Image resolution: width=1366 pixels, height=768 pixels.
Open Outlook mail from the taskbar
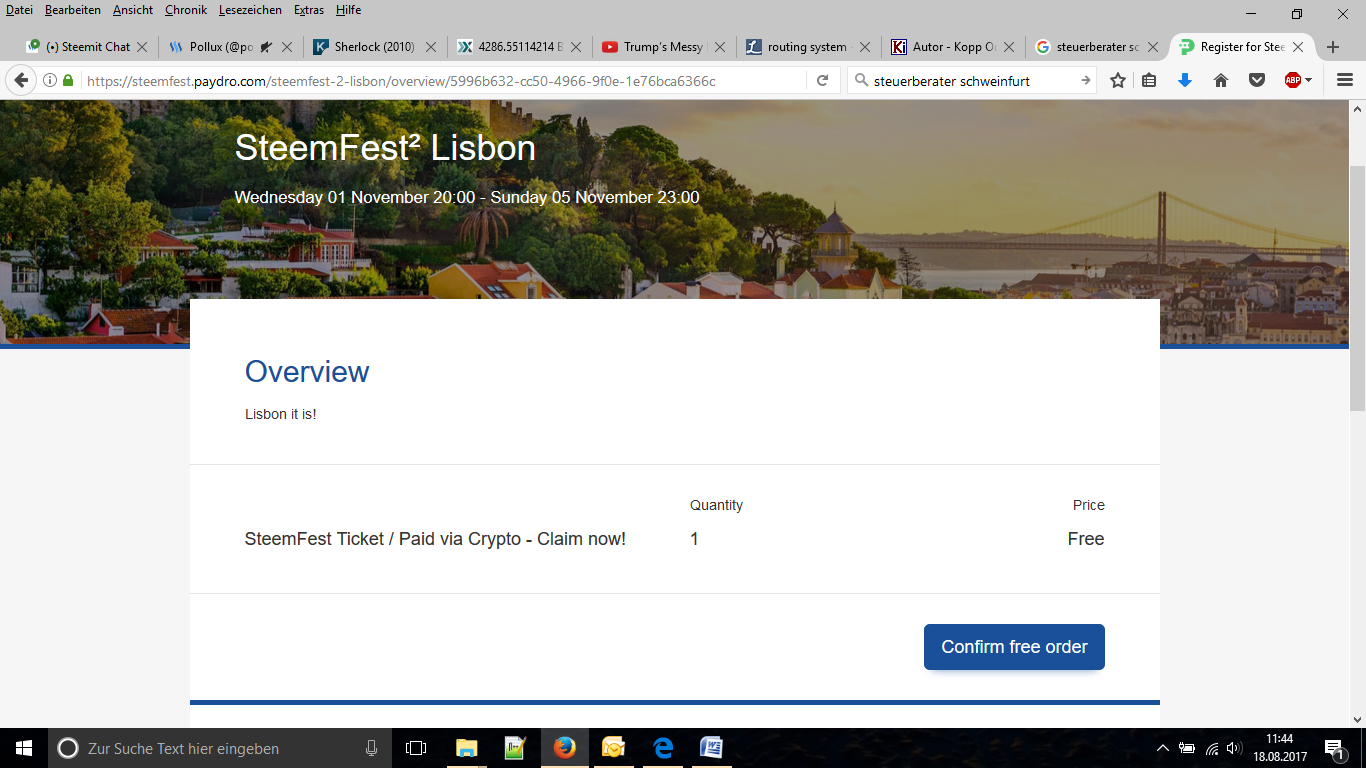pos(614,748)
